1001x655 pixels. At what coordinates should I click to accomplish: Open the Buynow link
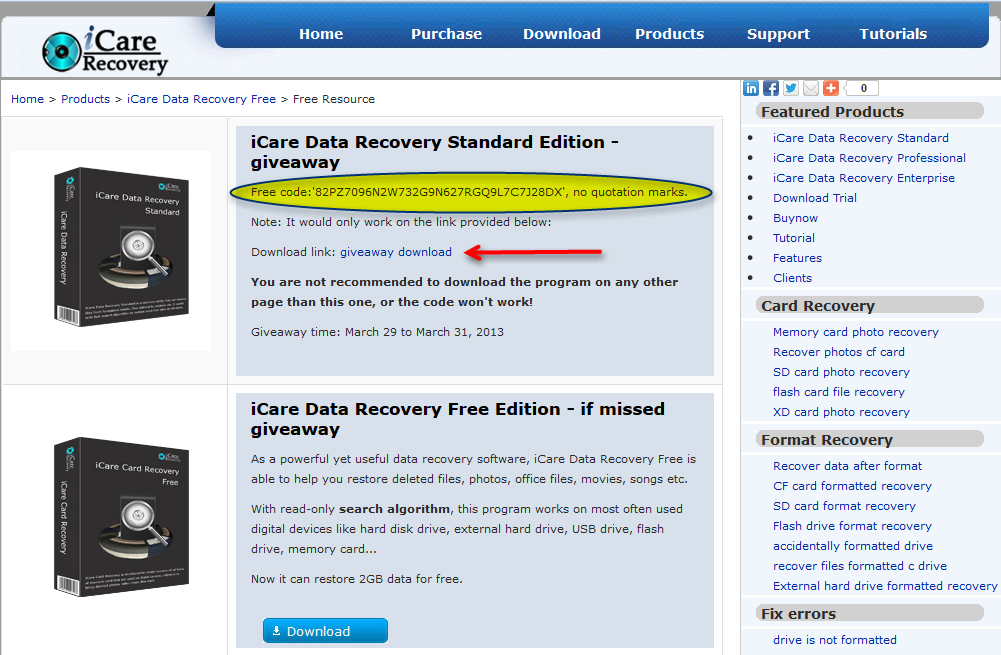(x=795, y=218)
